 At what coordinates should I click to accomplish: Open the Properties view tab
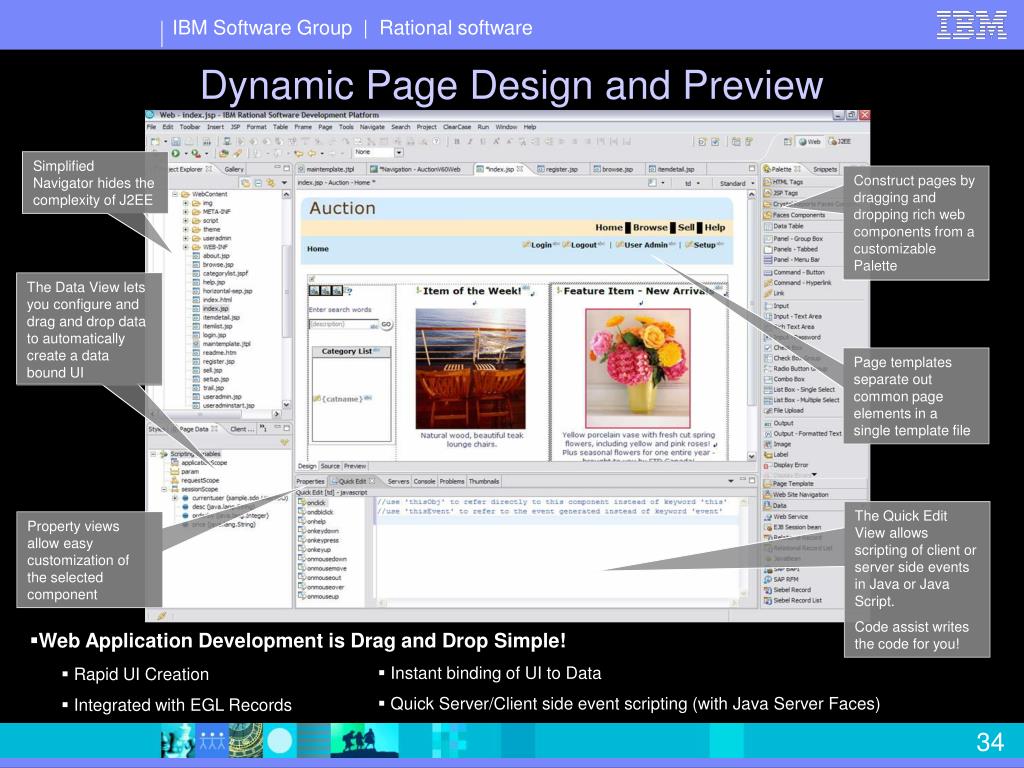click(x=310, y=481)
